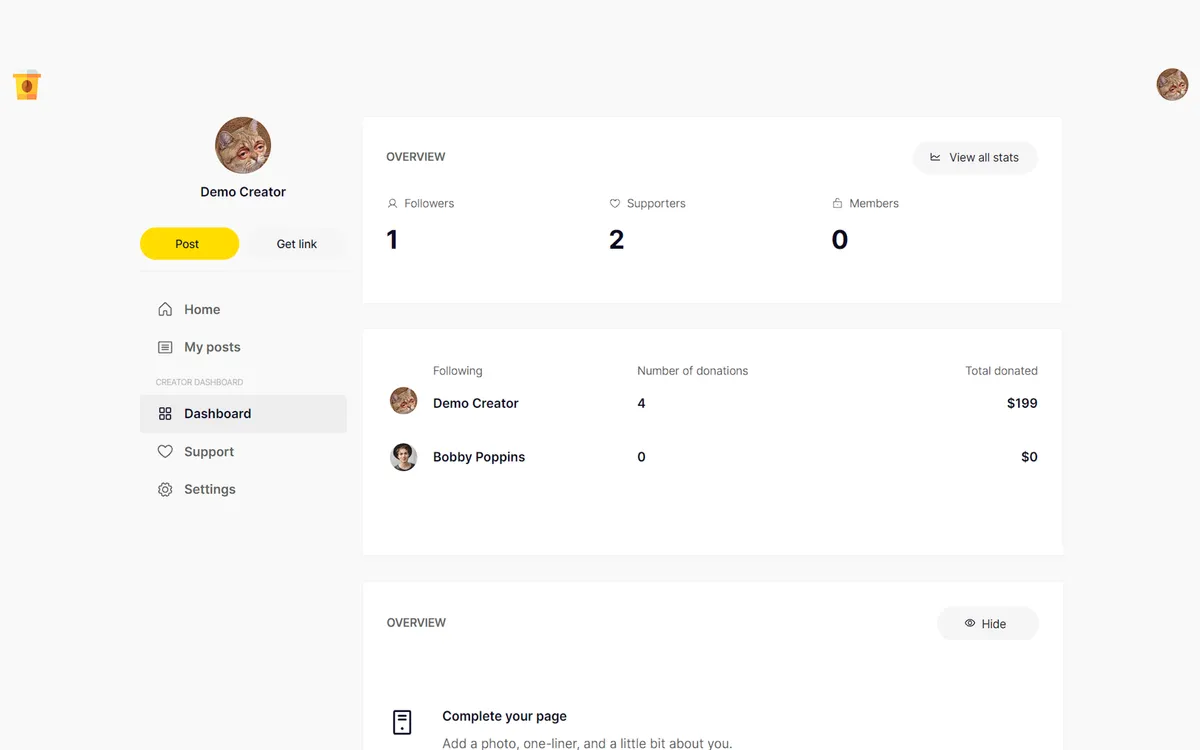Click the Complete your page document icon
Screen dimensions: 1200x750
pos(402,722)
